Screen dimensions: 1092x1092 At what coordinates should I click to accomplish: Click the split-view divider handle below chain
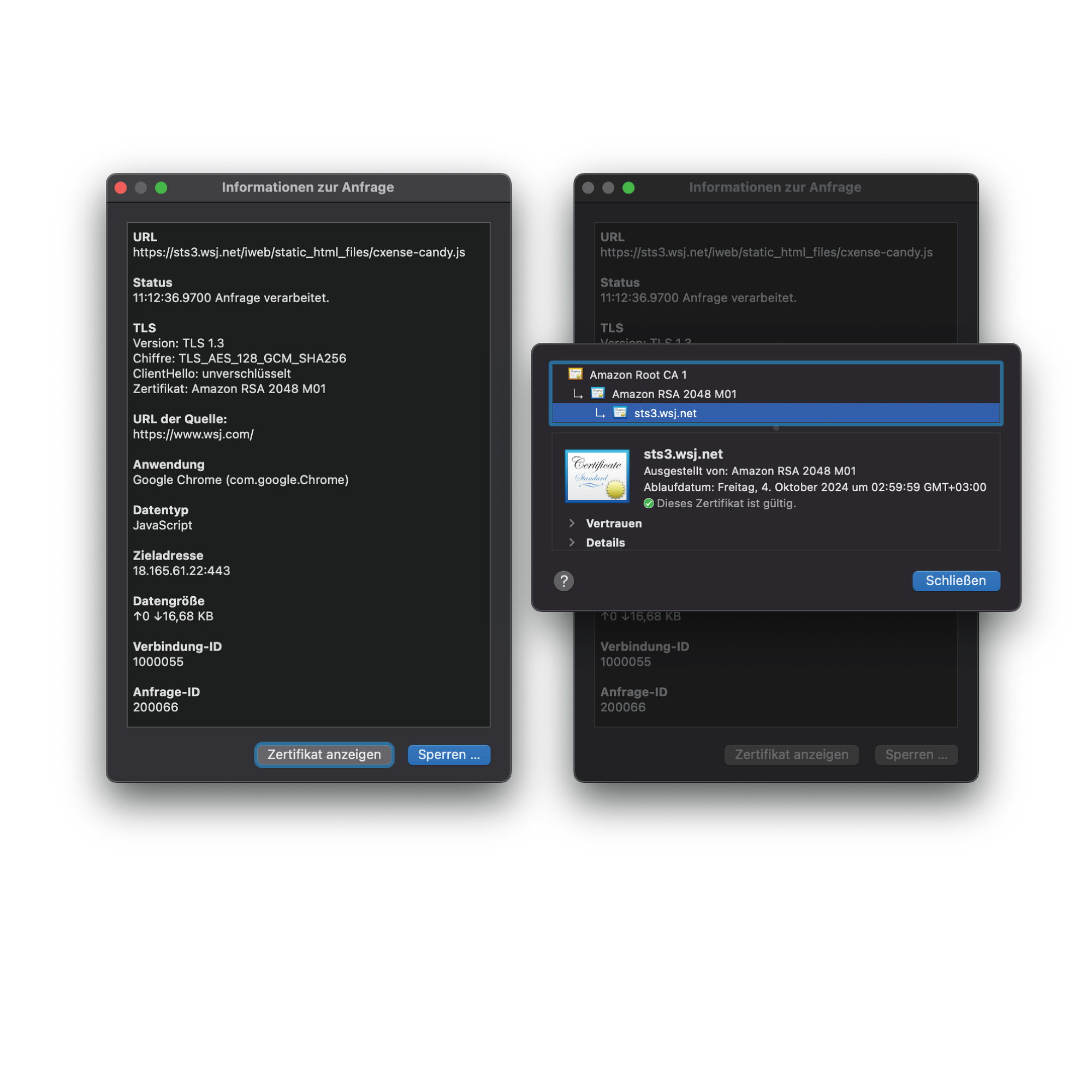click(776, 428)
